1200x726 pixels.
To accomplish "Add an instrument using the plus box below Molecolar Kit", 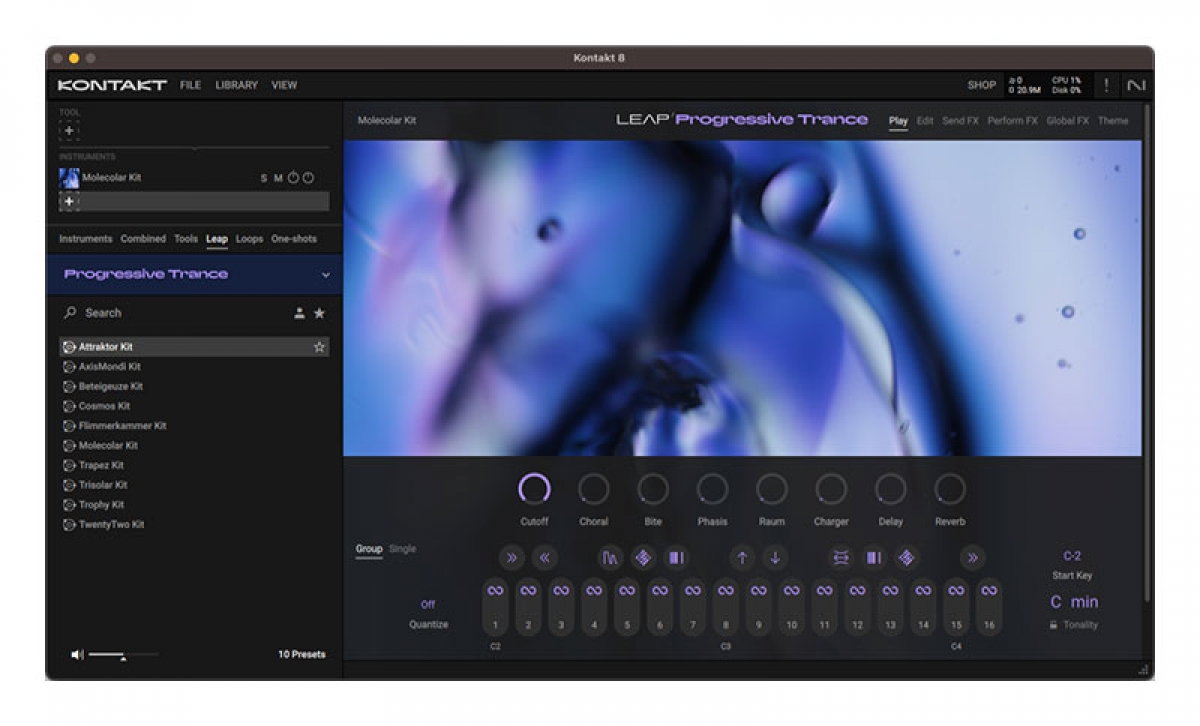I will click(69, 201).
